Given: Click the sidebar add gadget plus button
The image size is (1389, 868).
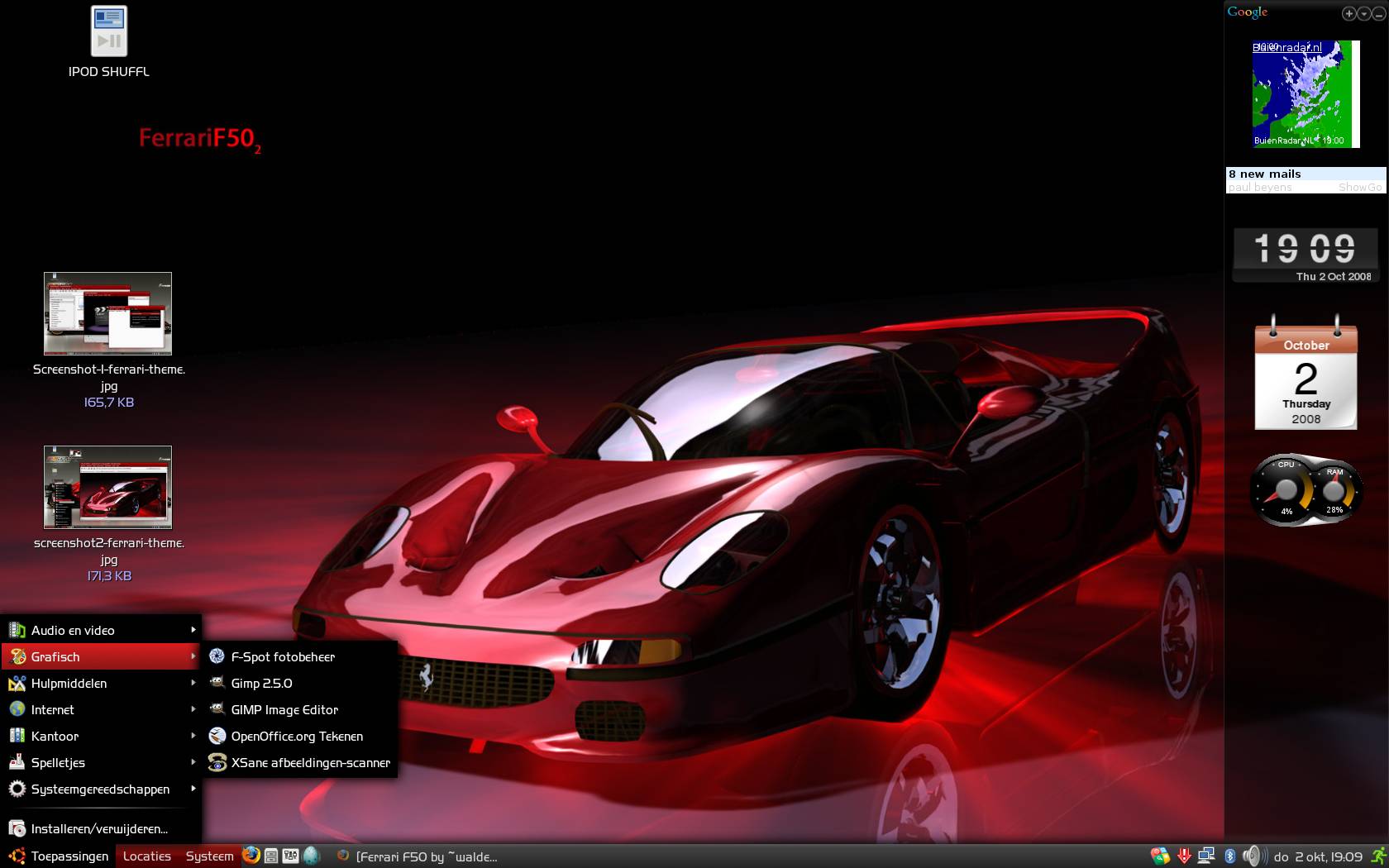Looking at the screenshot, I should 1348,13.
